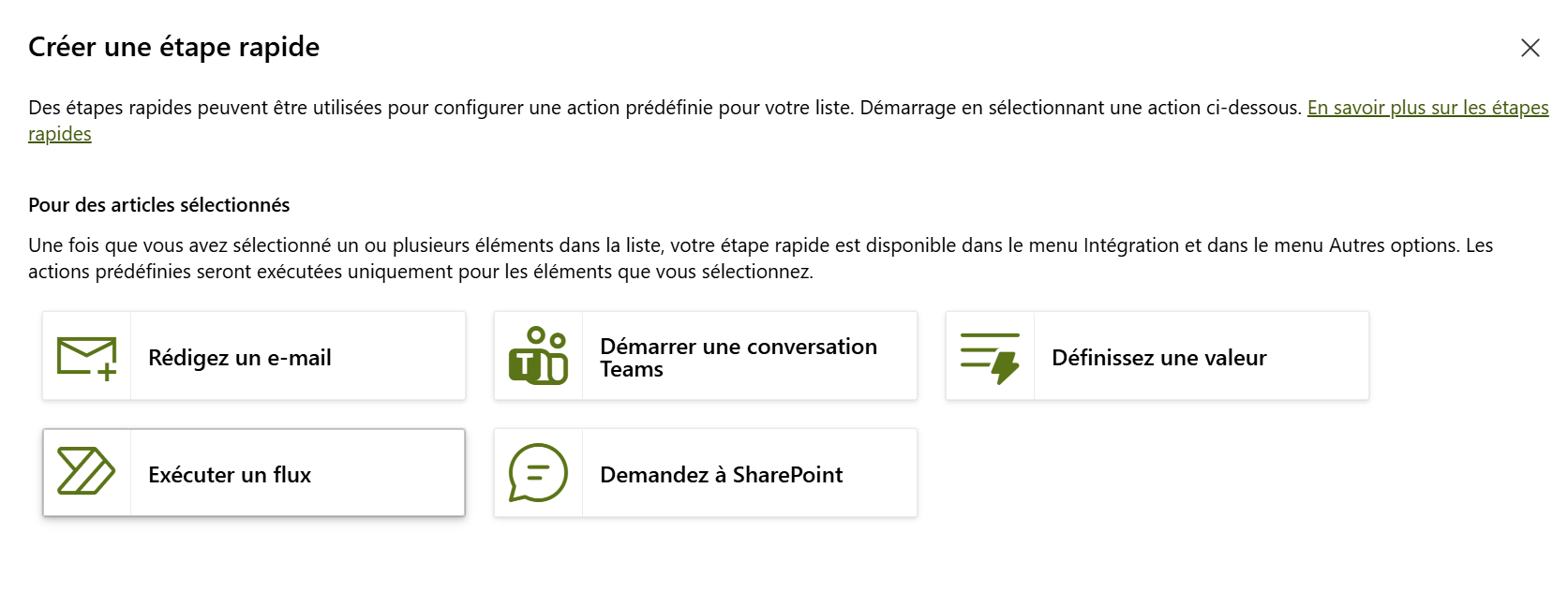
Task: Click the speech bubble chat icon
Action: tap(538, 472)
